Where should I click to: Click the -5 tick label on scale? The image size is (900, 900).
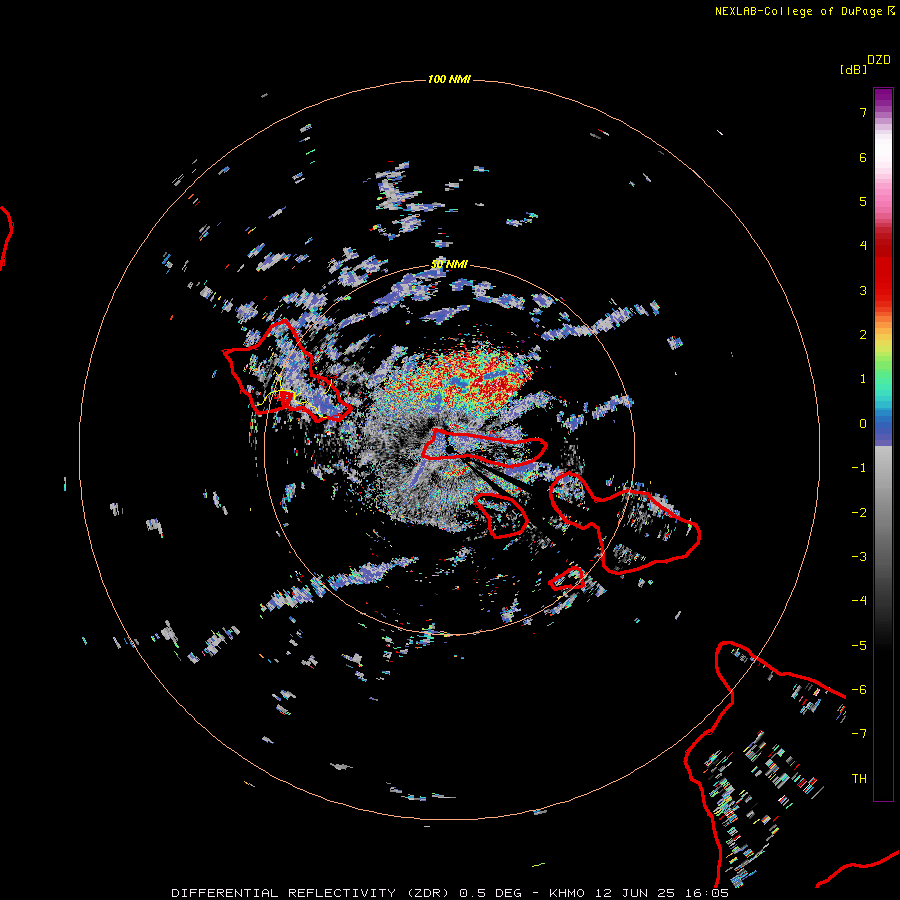[859, 646]
